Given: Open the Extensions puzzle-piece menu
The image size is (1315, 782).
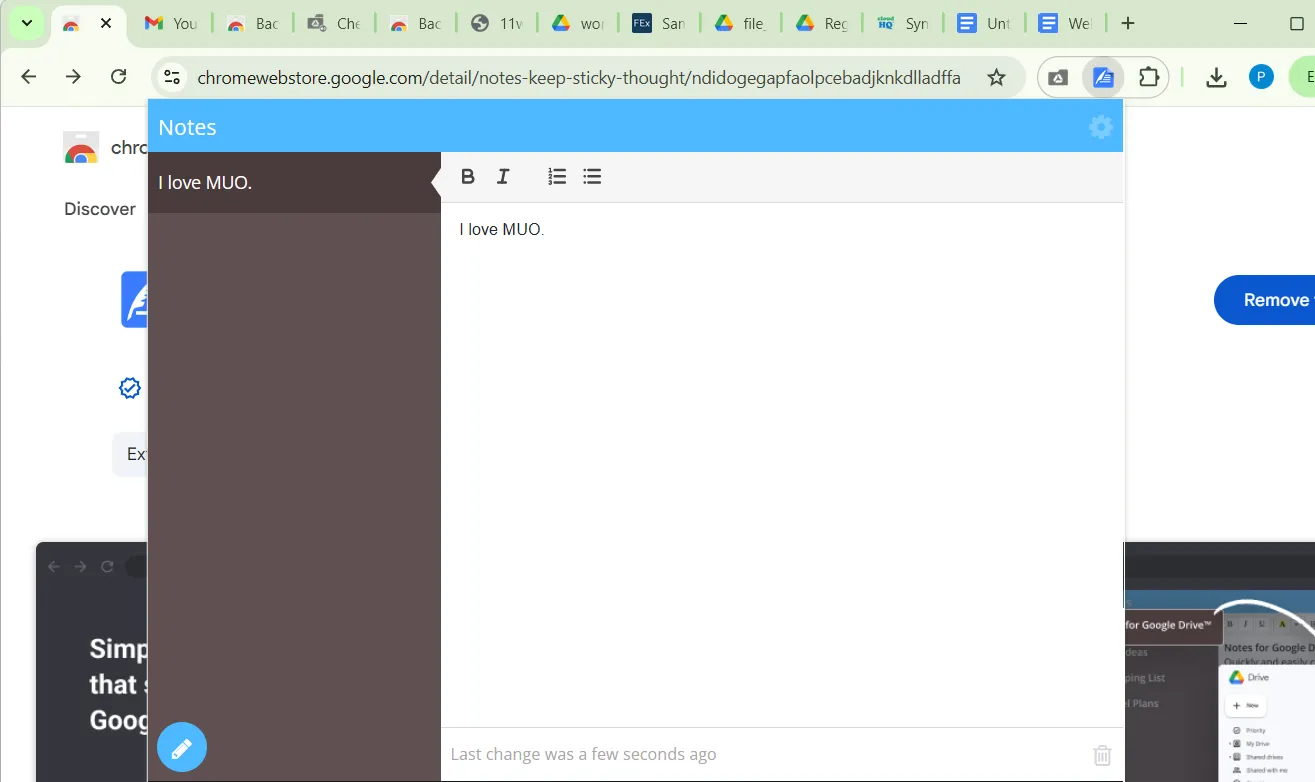Looking at the screenshot, I should (x=1148, y=76).
